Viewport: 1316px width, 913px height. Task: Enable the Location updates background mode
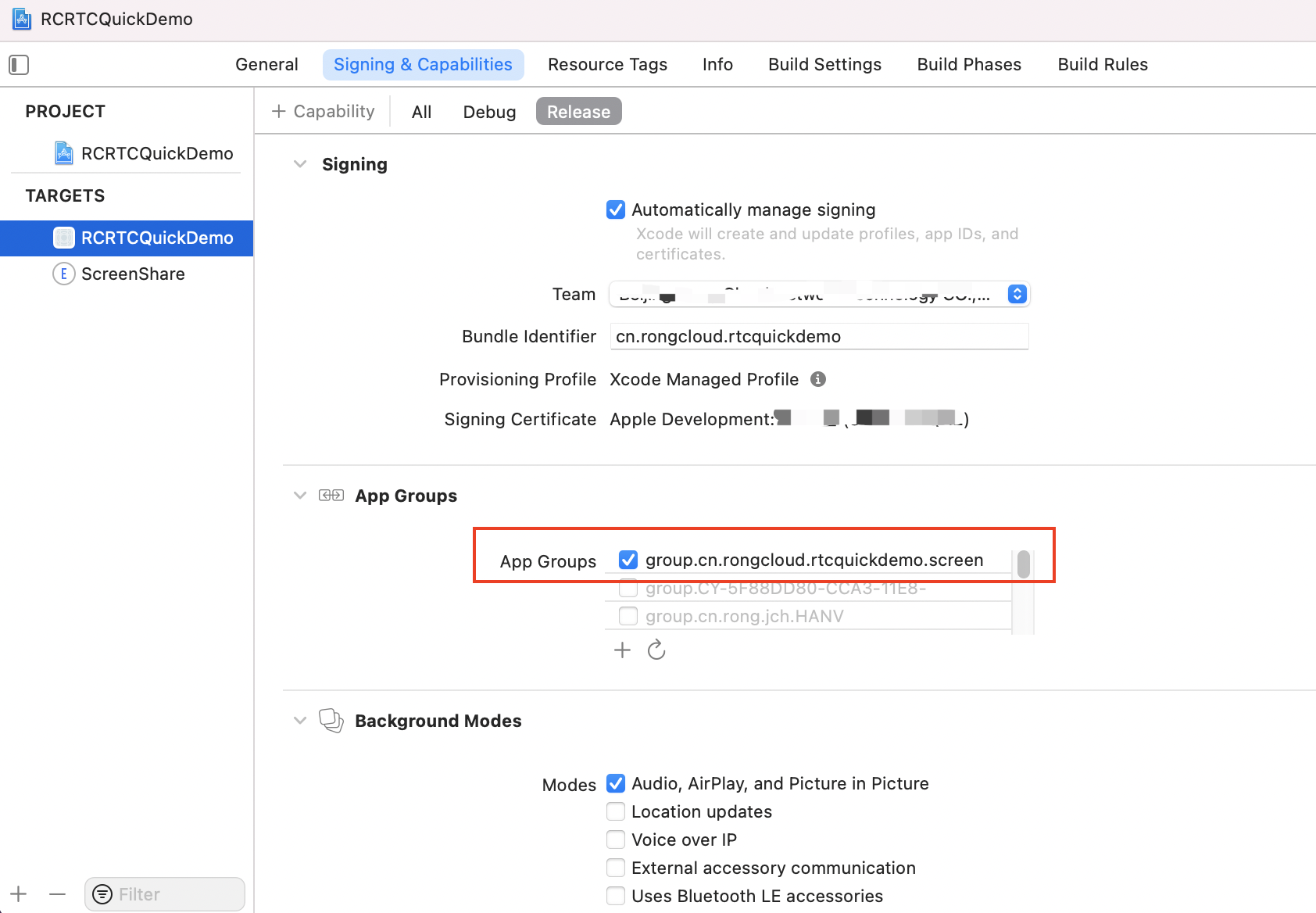616,811
